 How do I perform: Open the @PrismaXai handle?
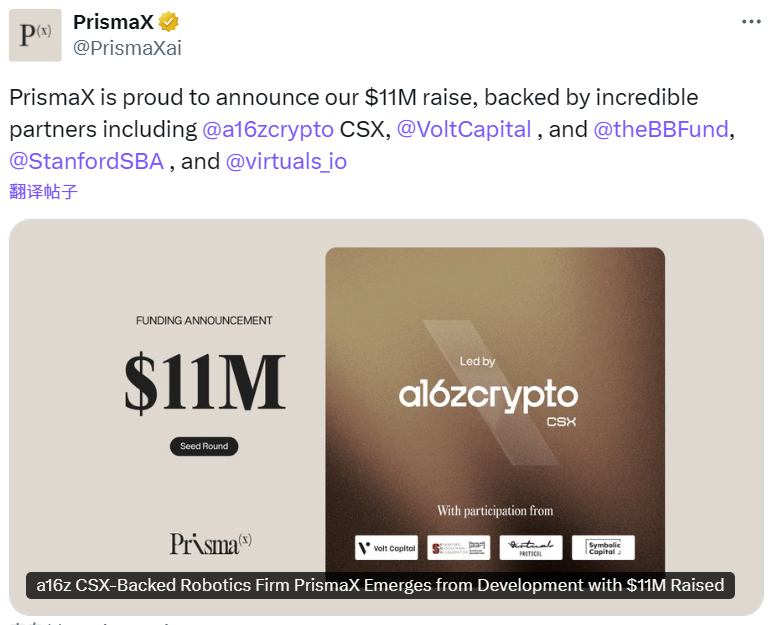(x=127, y=48)
